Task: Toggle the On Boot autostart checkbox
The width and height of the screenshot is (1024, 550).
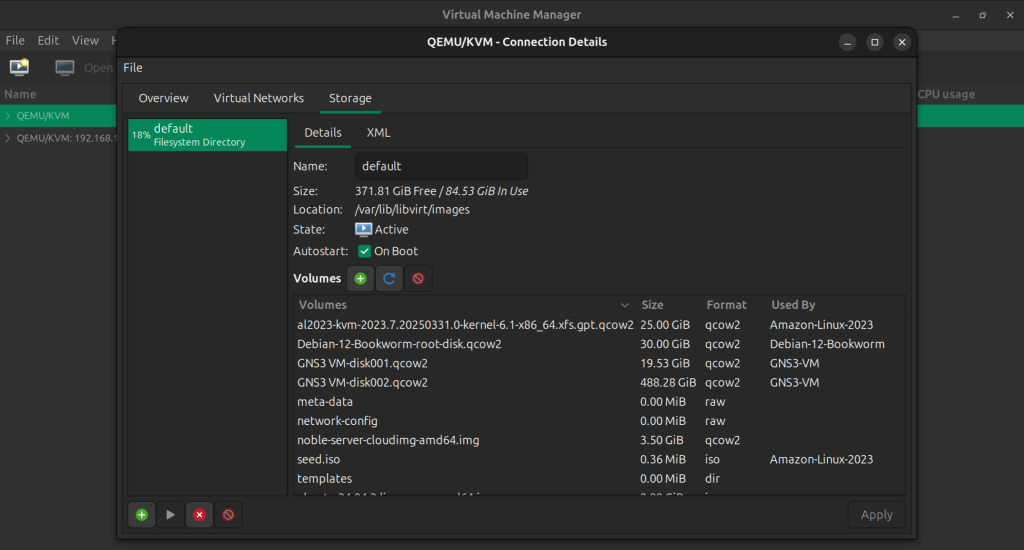Action: (x=364, y=251)
